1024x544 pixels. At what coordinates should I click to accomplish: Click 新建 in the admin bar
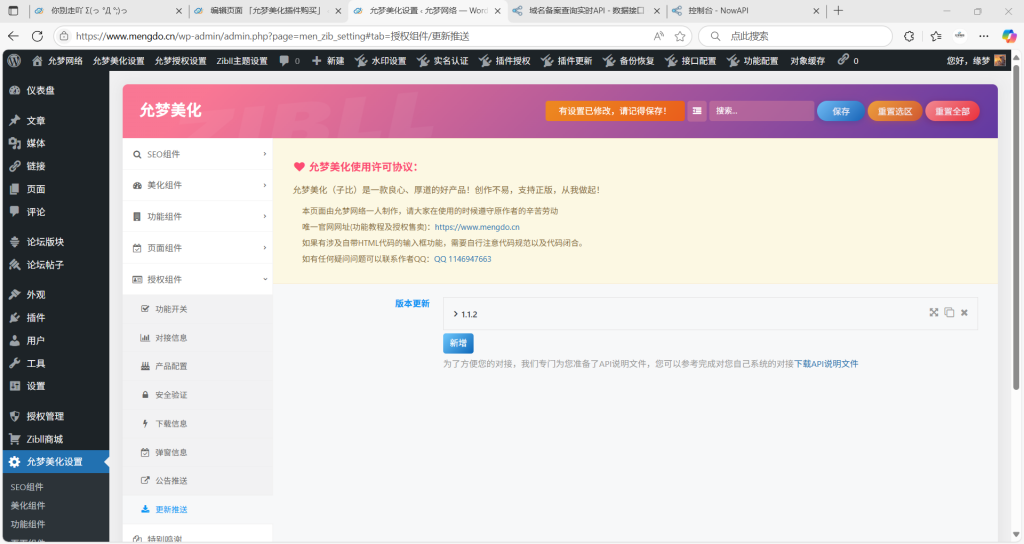click(x=328, y=61)
